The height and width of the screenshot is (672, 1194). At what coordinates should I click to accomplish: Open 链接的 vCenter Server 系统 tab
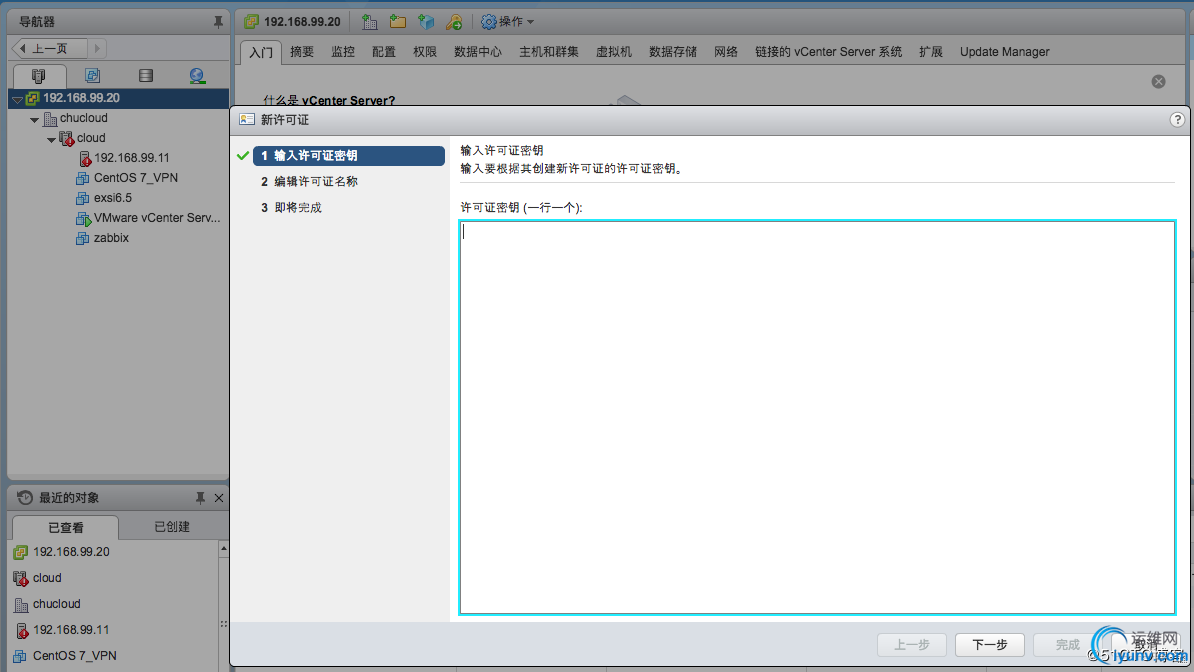click(x=828, y=52)
